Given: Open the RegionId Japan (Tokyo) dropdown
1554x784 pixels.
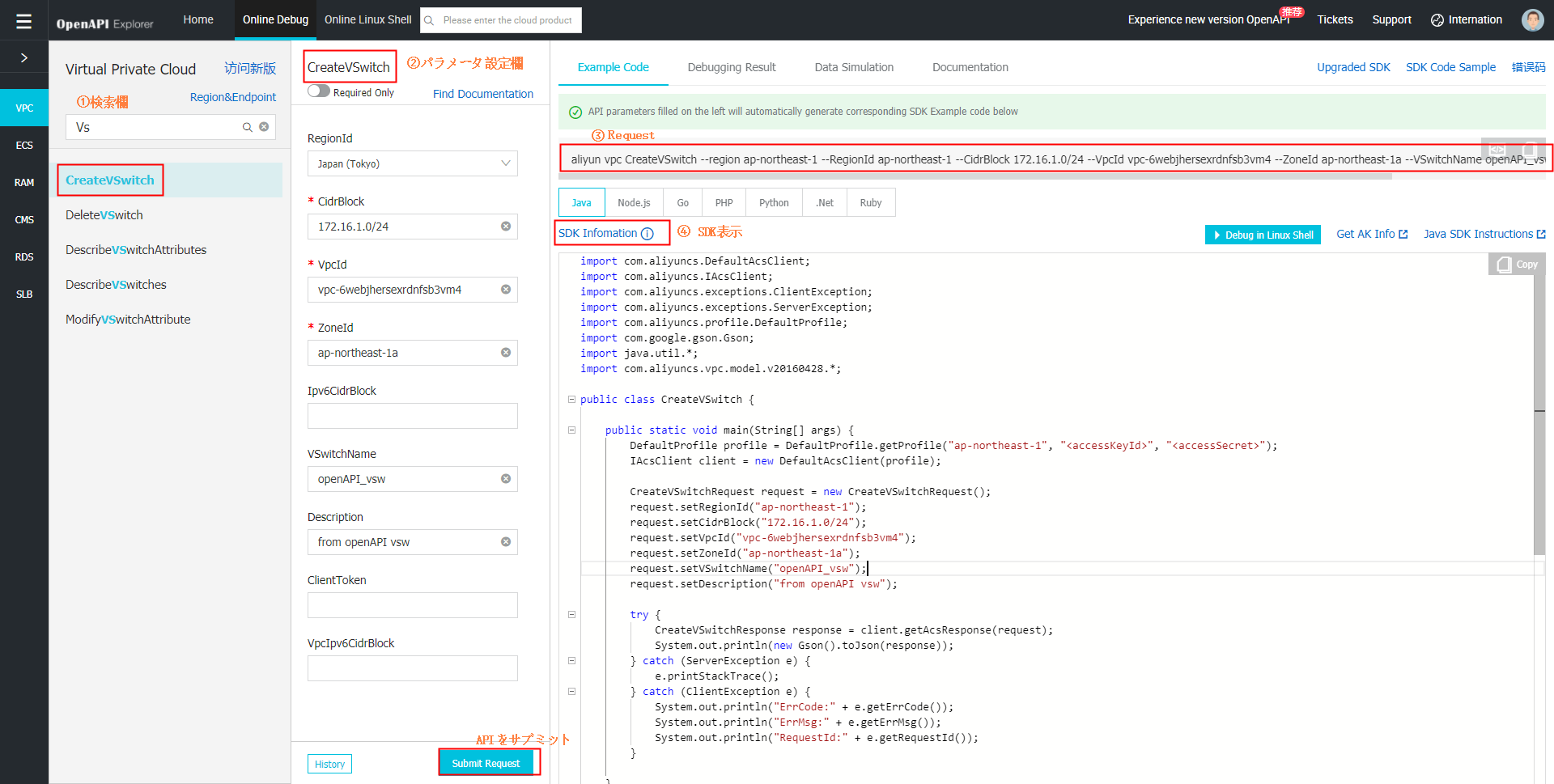Looking at the screenshot, I should pyautogui.click(x=413, y=163).
